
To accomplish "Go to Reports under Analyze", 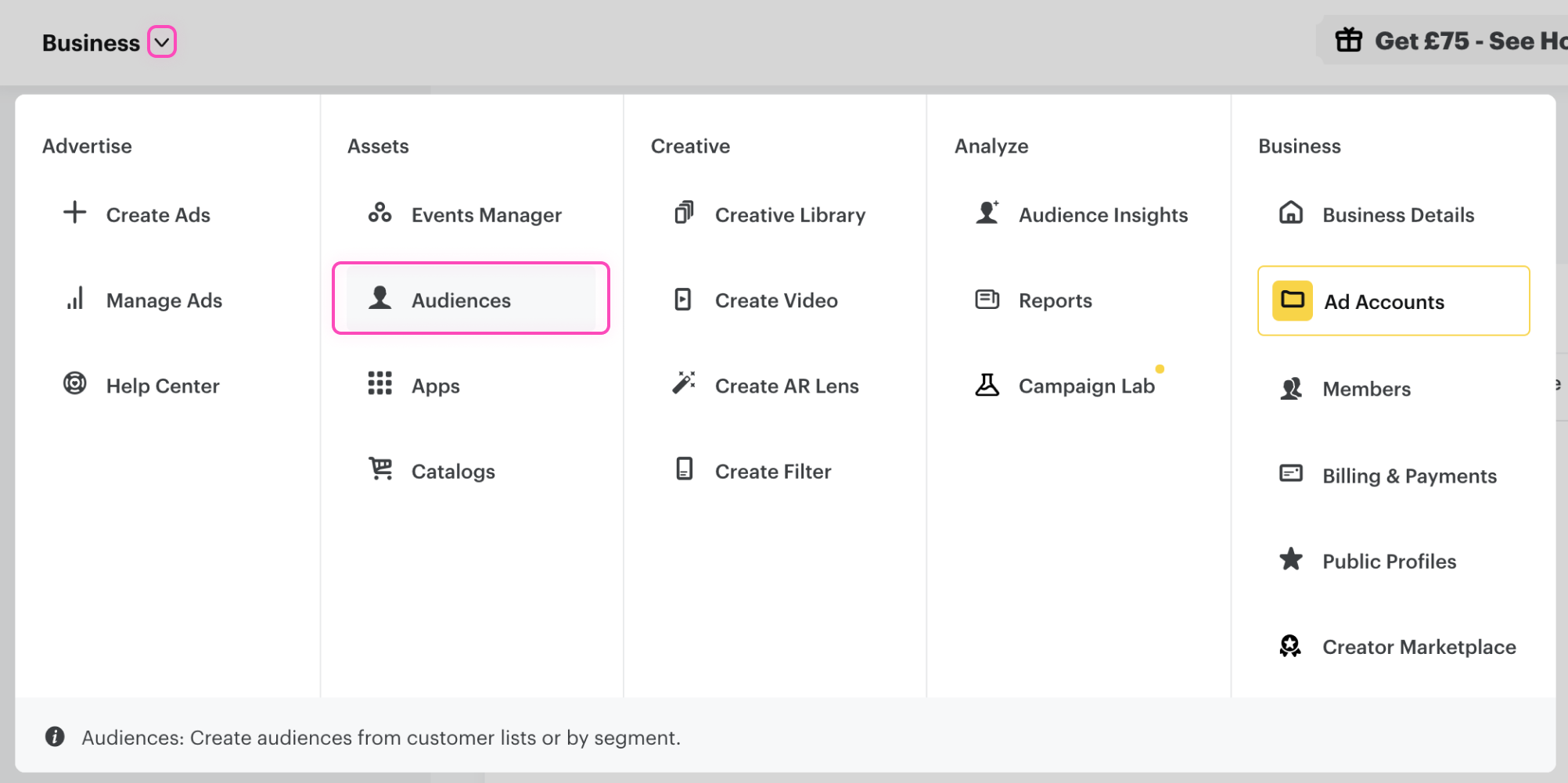I will (x=1055, y=300).
